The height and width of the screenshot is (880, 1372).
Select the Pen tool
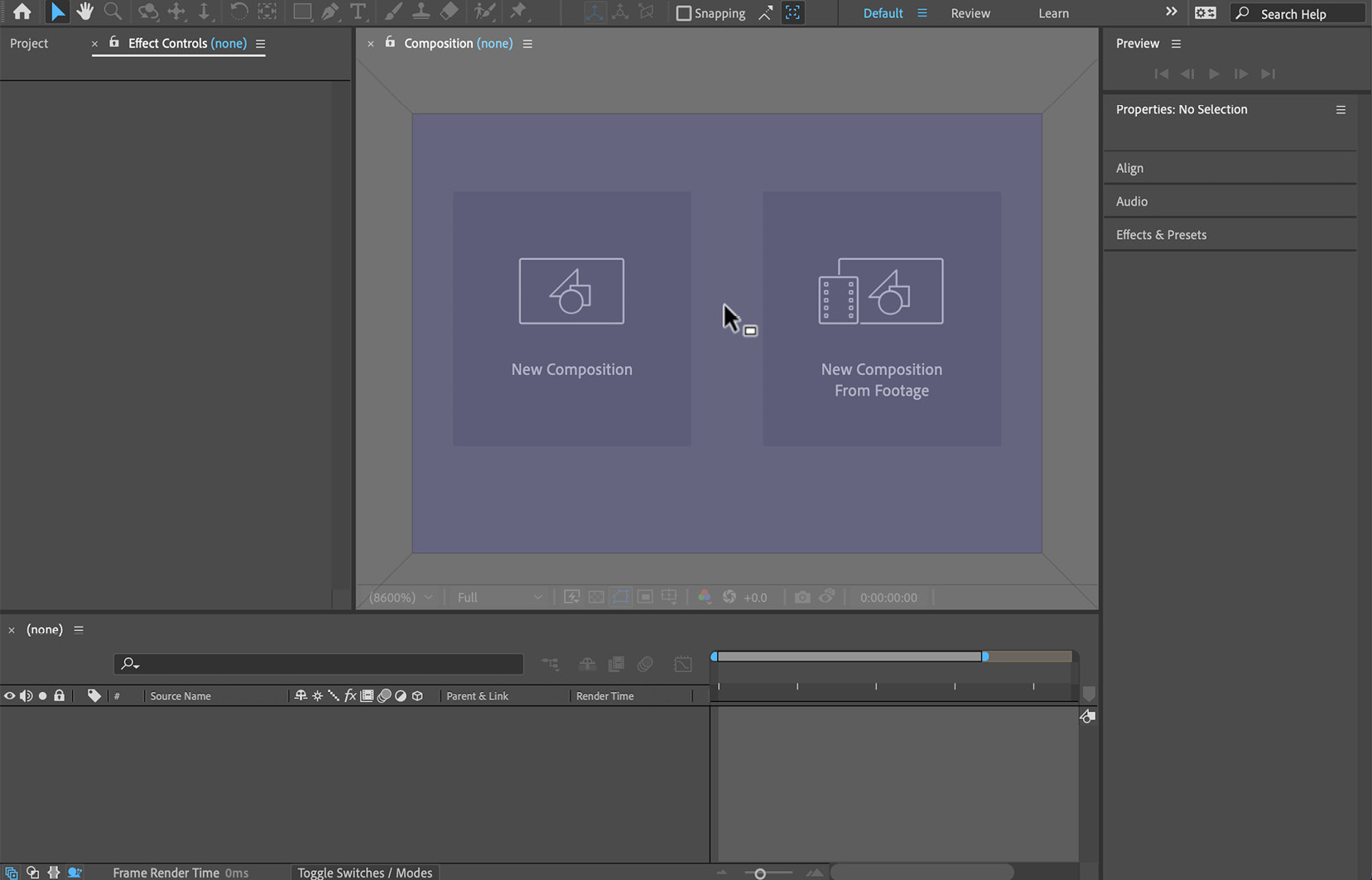tap(330, 12)
